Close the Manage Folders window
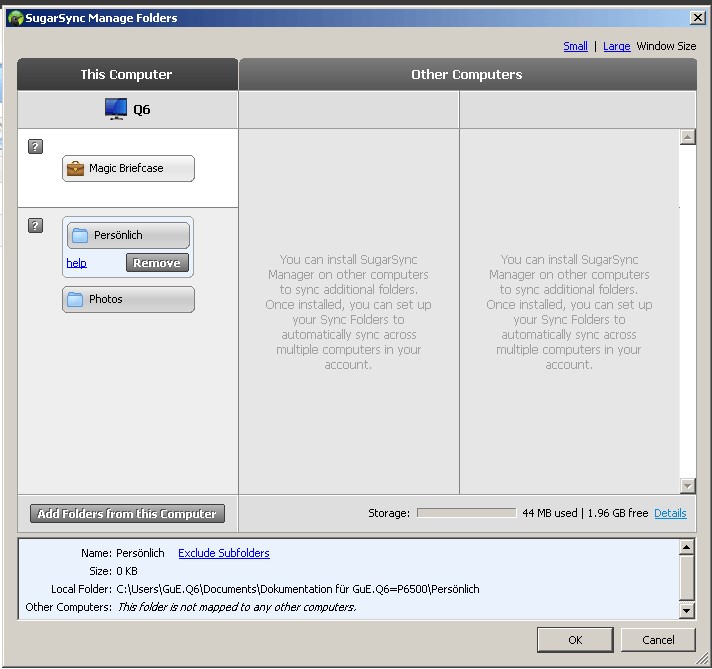Screen dimensions: 712x669 [x=696, y=17]
